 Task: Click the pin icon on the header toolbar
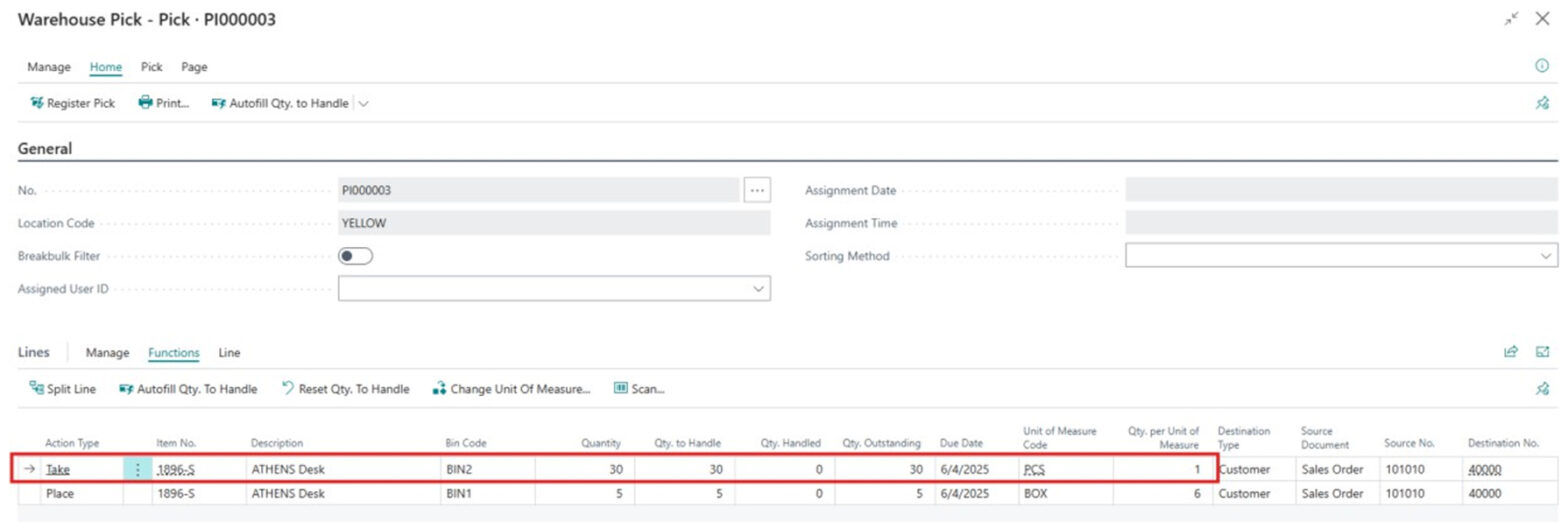click(1542, 103)
